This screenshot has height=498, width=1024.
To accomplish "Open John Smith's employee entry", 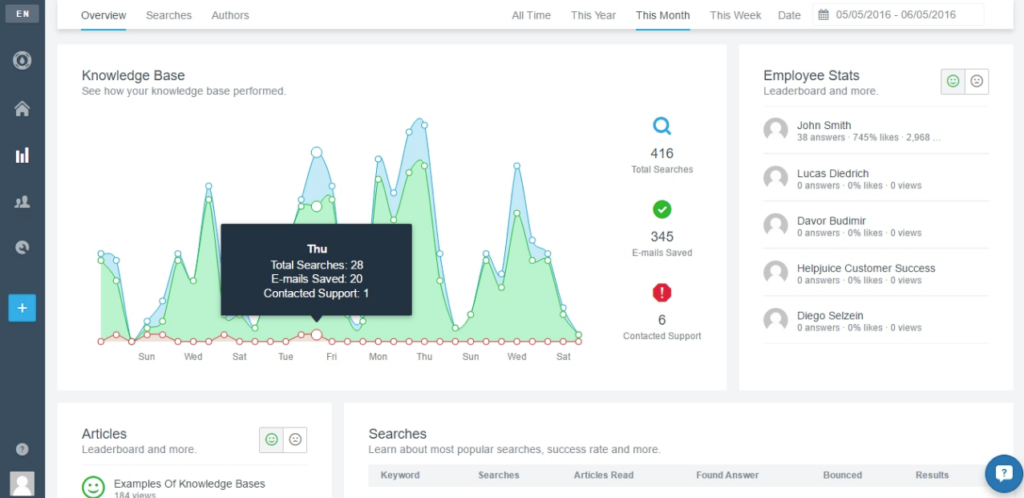I will click(876, 130).
